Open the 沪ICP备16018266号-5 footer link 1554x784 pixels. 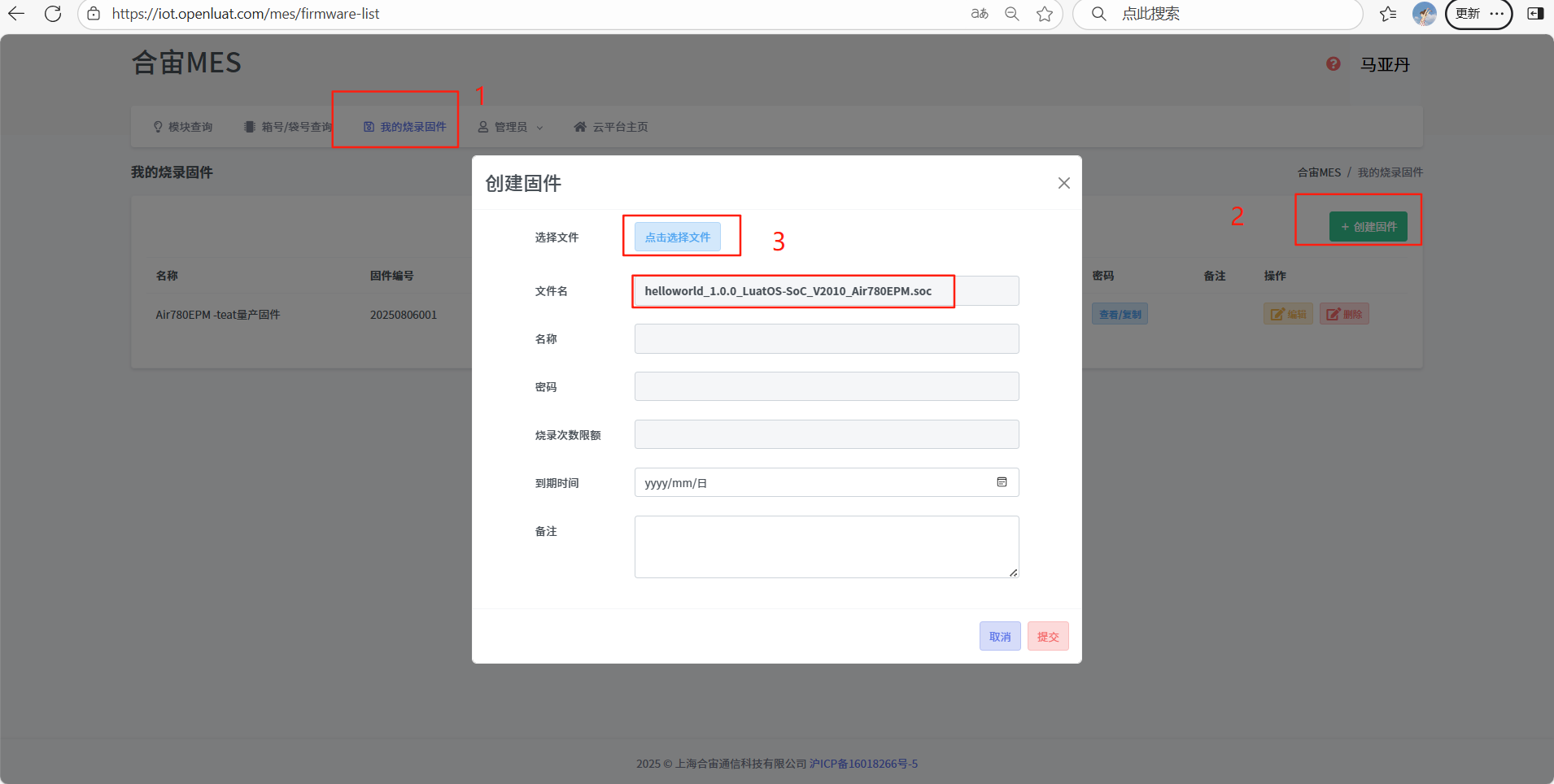tap(863, 764)
